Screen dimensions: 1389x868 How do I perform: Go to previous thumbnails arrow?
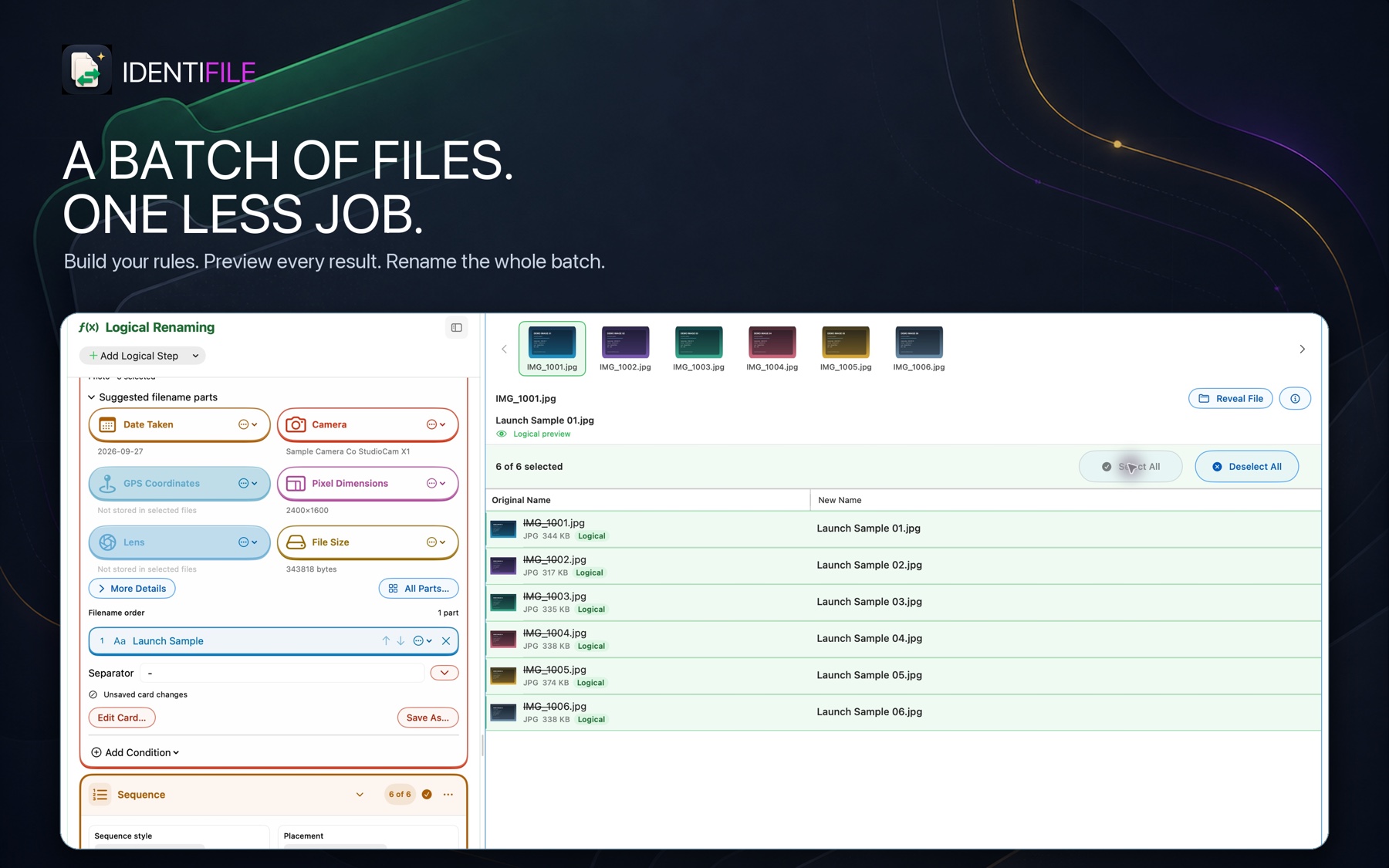pos(504,350)
